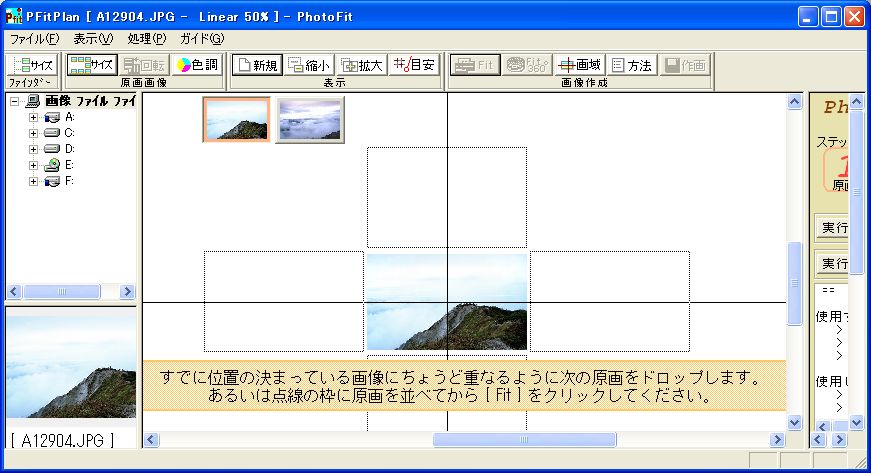Click the 拡大 zoom in button
The height and width of the screenshot is (473, 871).
tap(360, 65)
